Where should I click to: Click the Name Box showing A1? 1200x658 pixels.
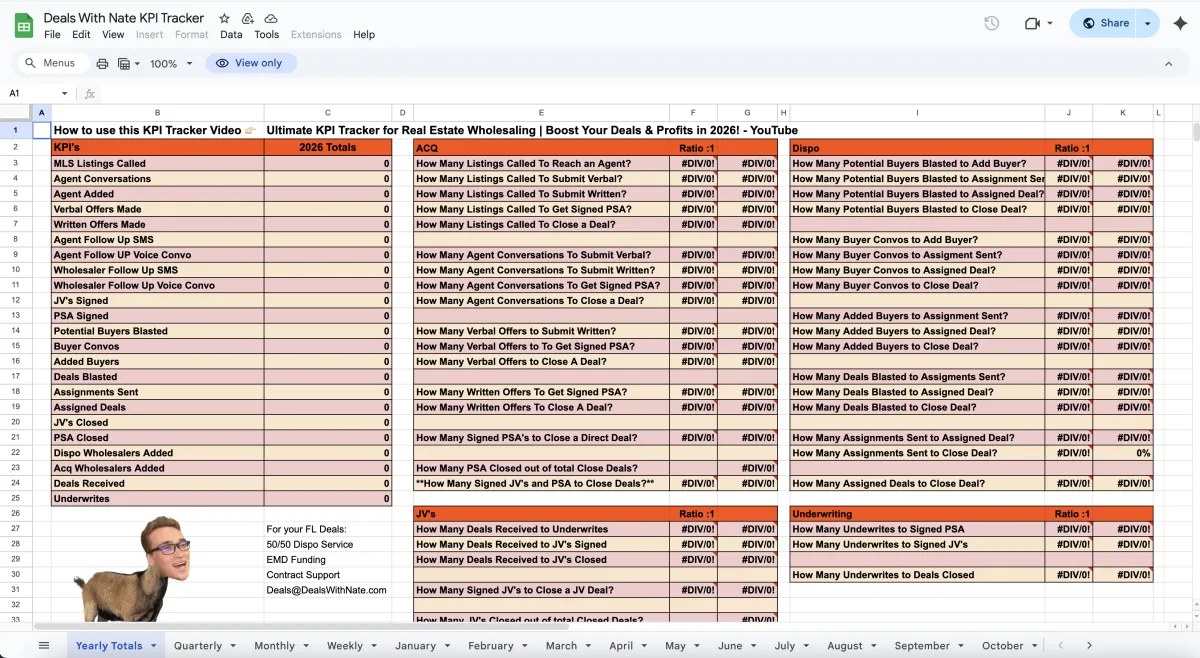[x=35, y=93]
